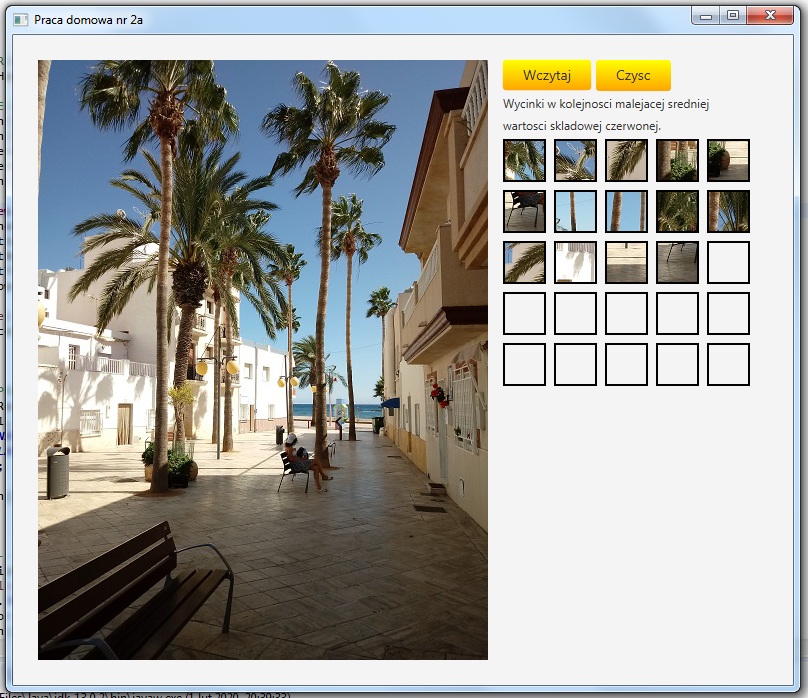Open the fourth thumbnail in the second row
The height and width of the screenshot is (698, 808).
[x=677, y=211]
